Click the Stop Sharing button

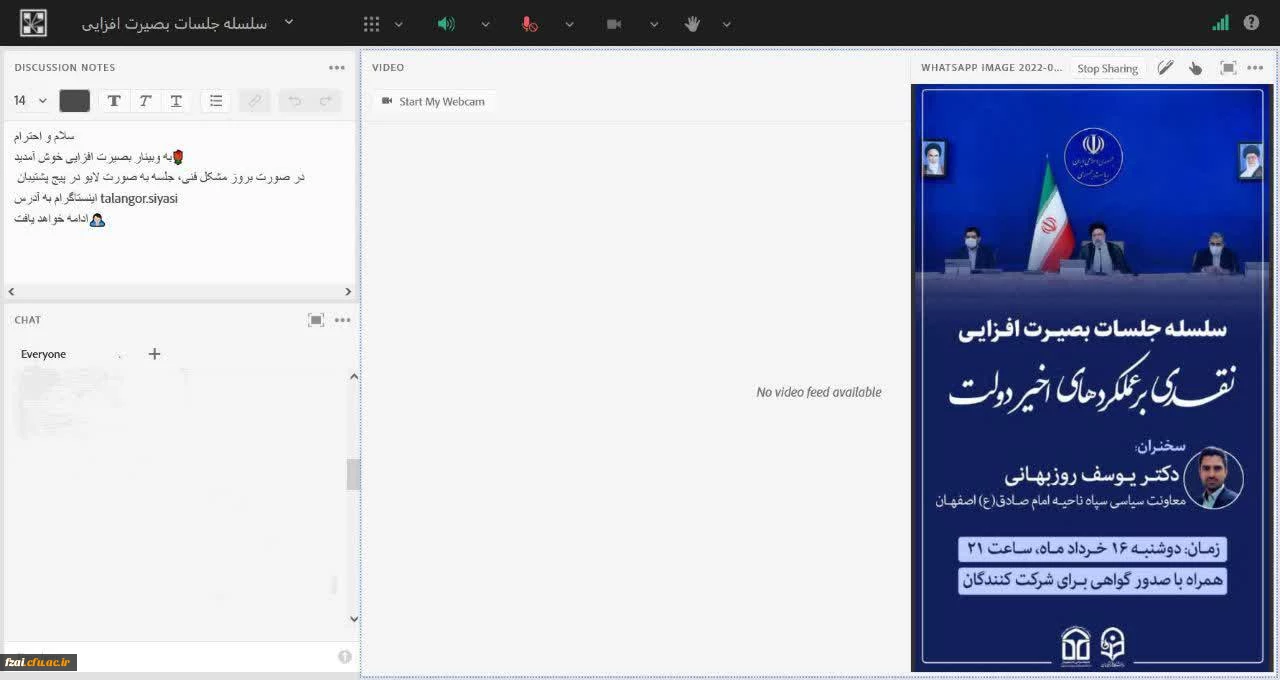point(1107,68)
